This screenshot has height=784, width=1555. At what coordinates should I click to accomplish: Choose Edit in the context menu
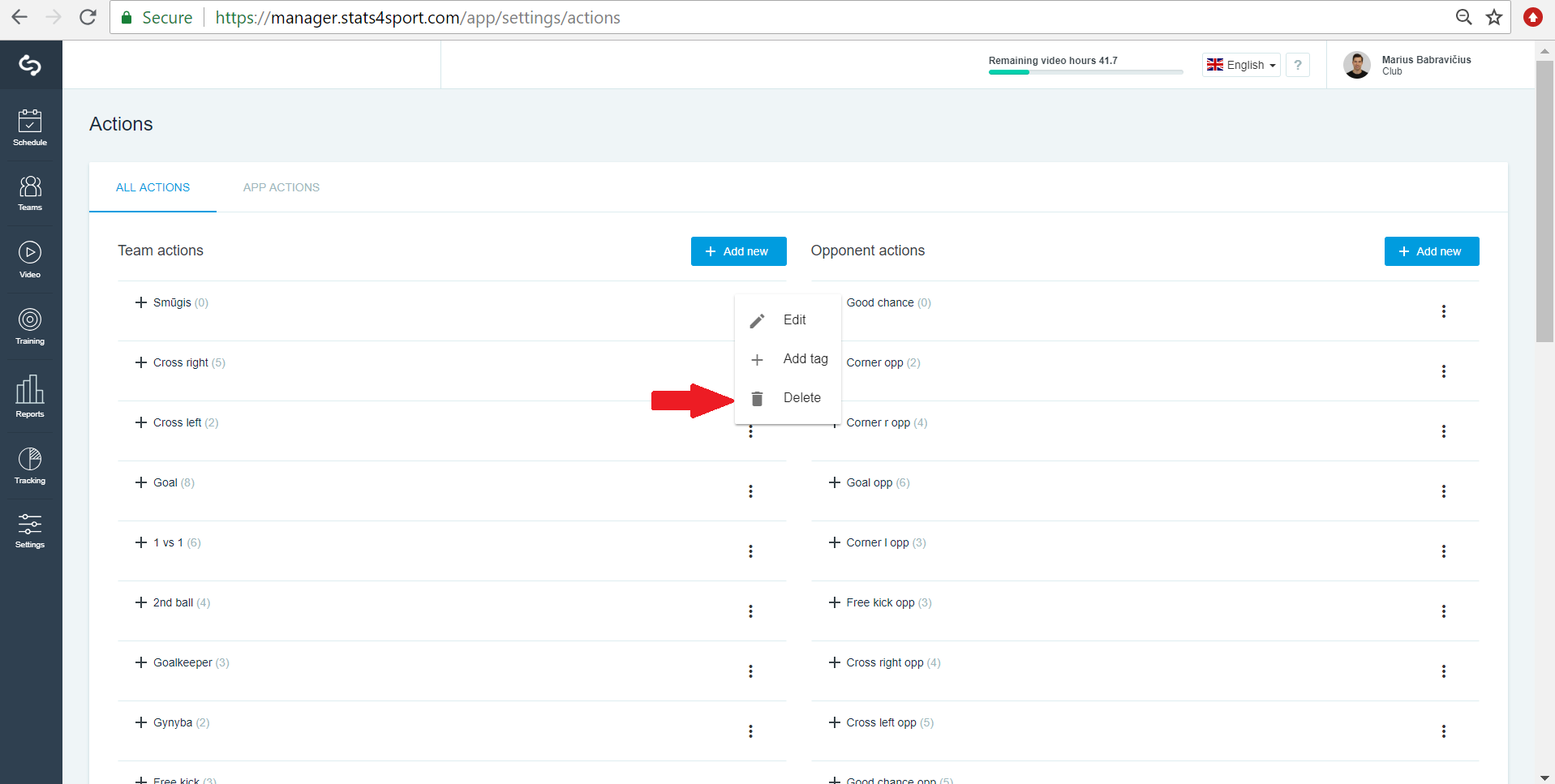(x=788, y=320)
